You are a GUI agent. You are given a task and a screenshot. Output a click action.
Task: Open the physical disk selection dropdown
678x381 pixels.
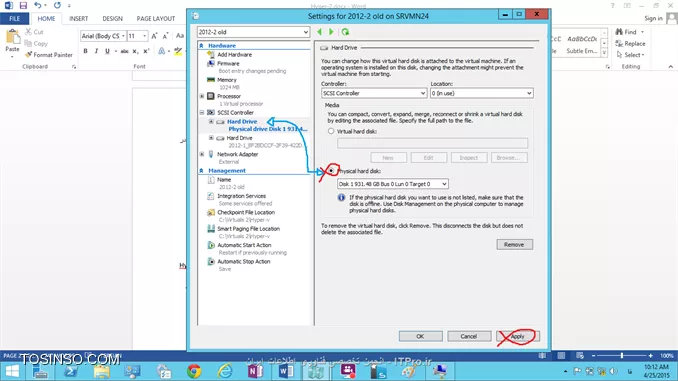(x=393, y=184)
